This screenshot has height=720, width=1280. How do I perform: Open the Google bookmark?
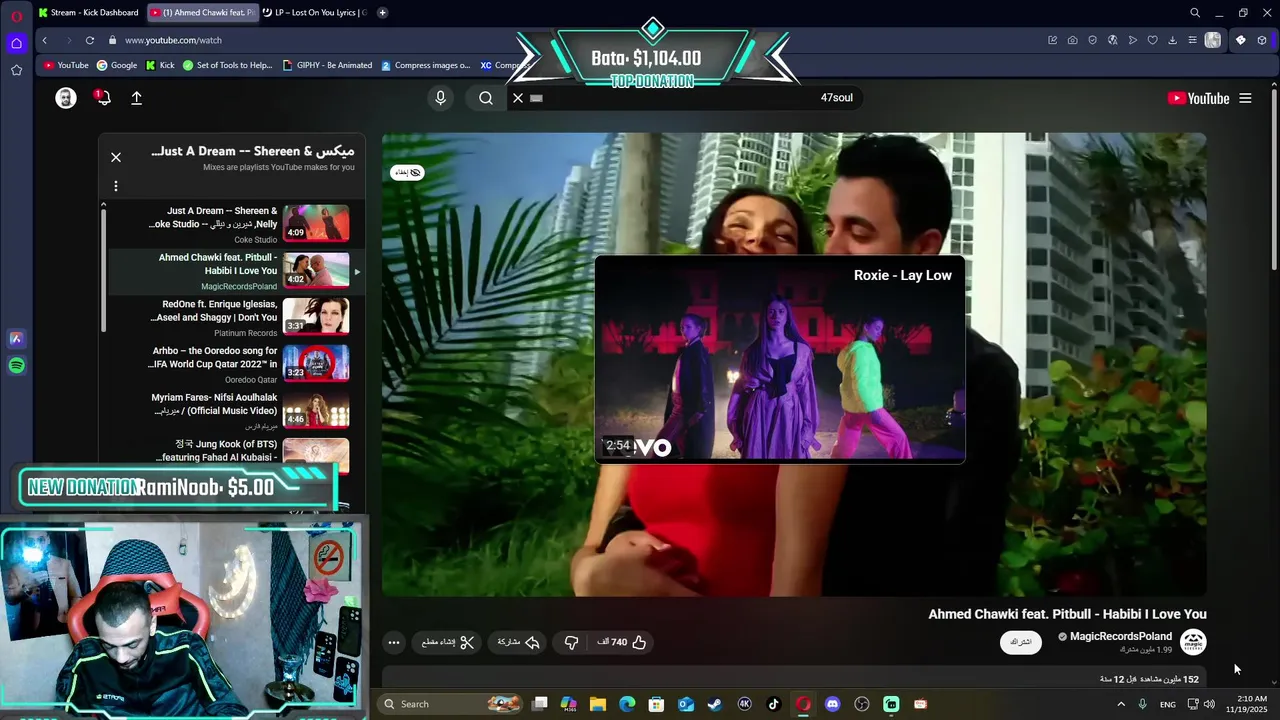point(117,65)
